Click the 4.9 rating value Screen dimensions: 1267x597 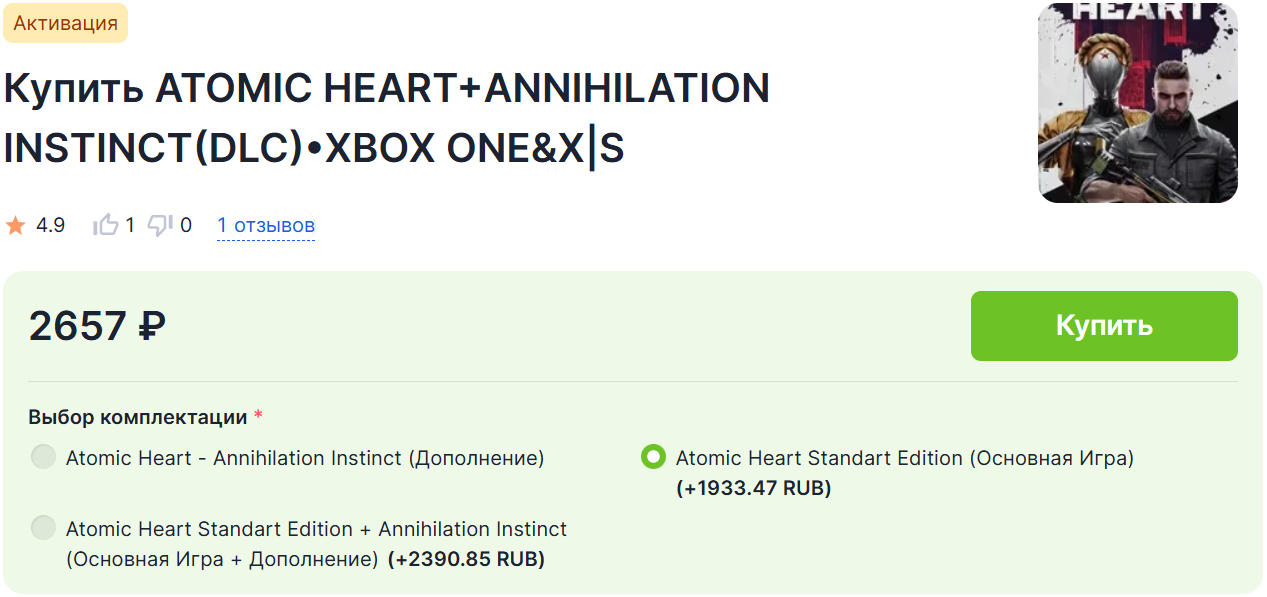click(50, 226)
